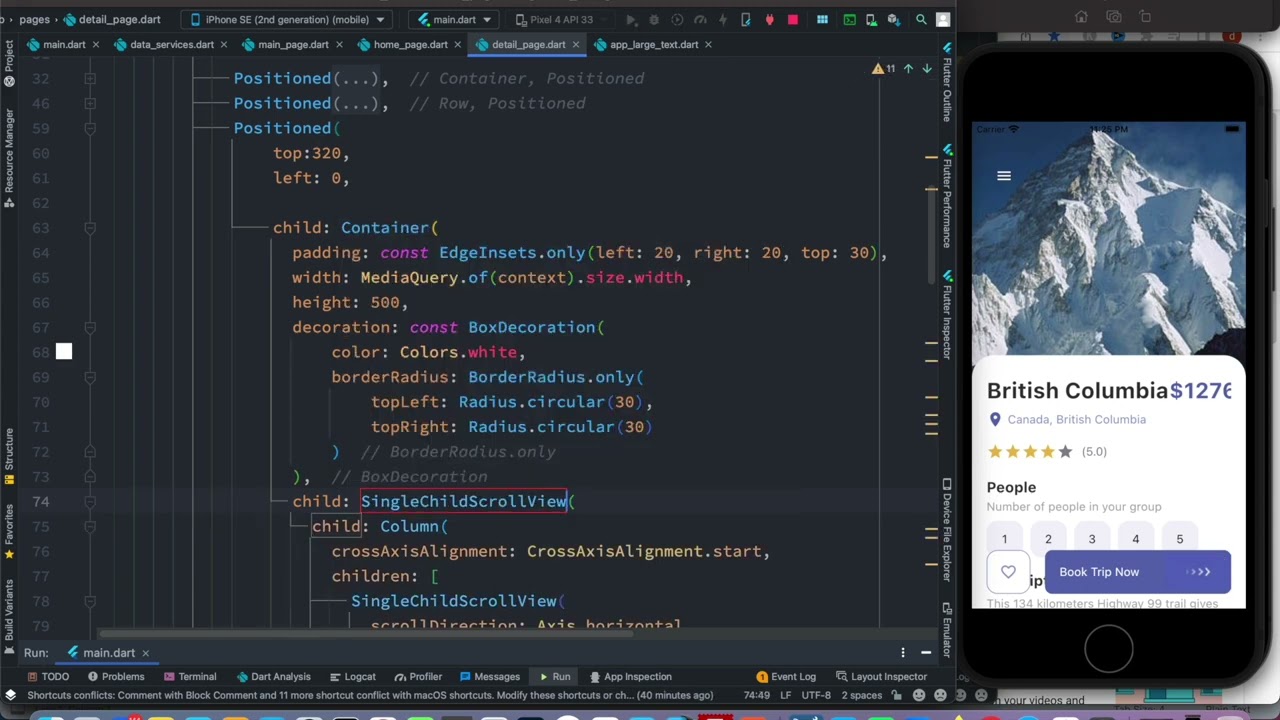
Task: Toggle the heart favorite button in app
Action: pos(1008,572)
